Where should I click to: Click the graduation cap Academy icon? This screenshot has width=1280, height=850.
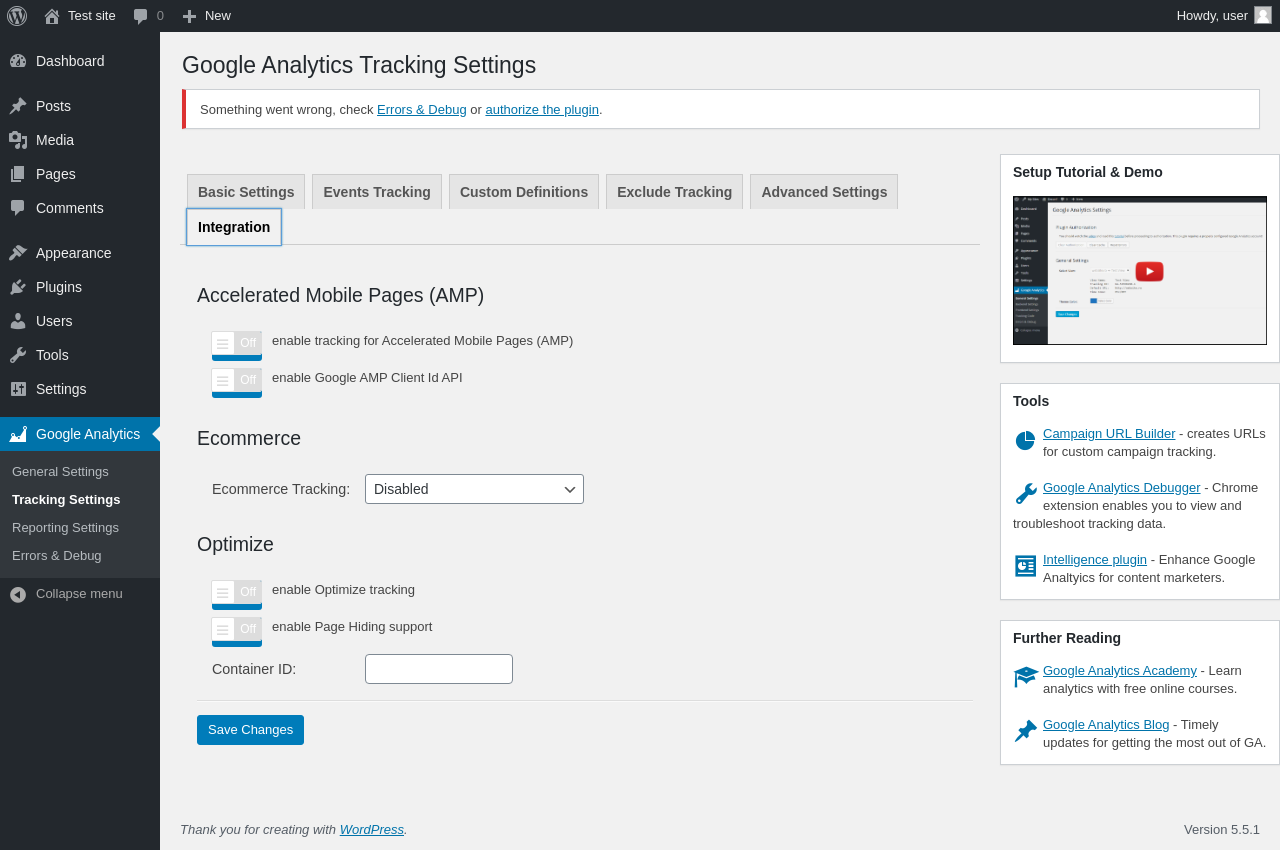click(x=1026, y=677)
